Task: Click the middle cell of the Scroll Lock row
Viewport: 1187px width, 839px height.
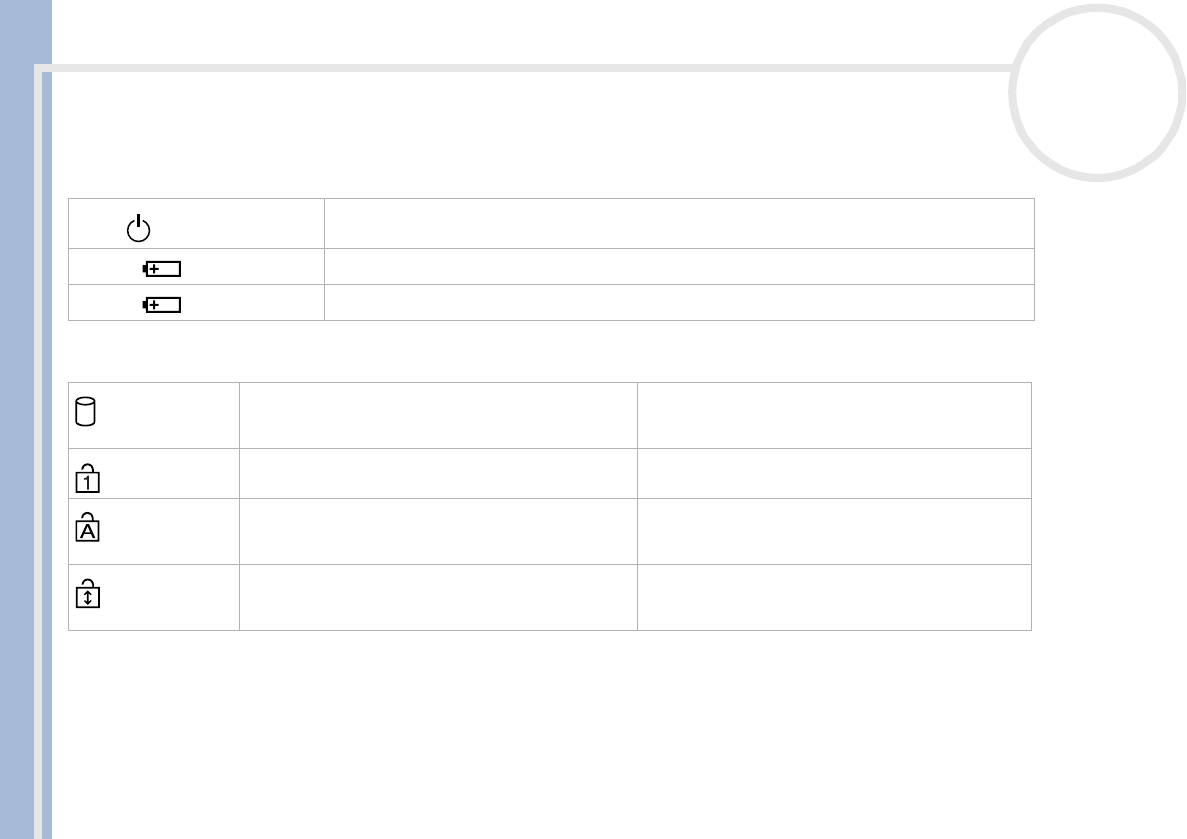Action: coord(438,597)
